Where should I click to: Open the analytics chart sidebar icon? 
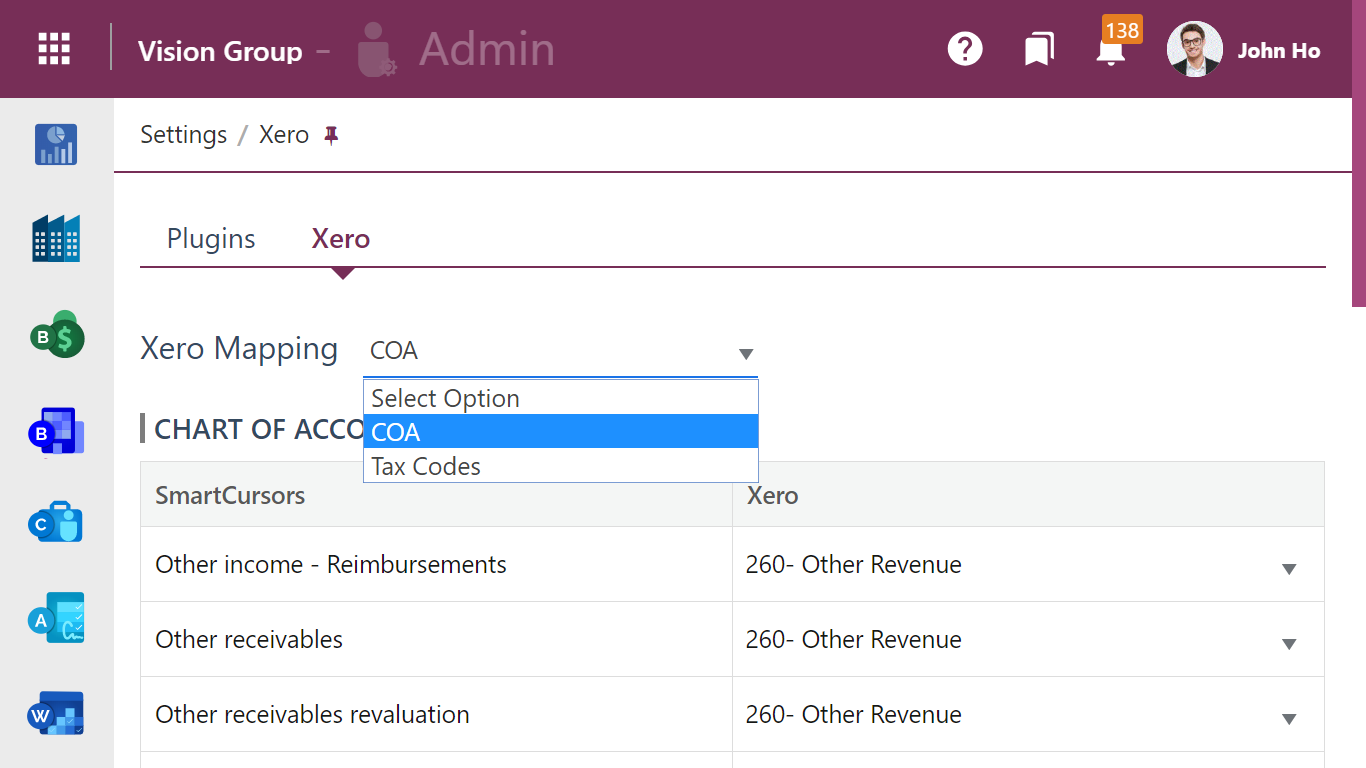coord(56,144)
